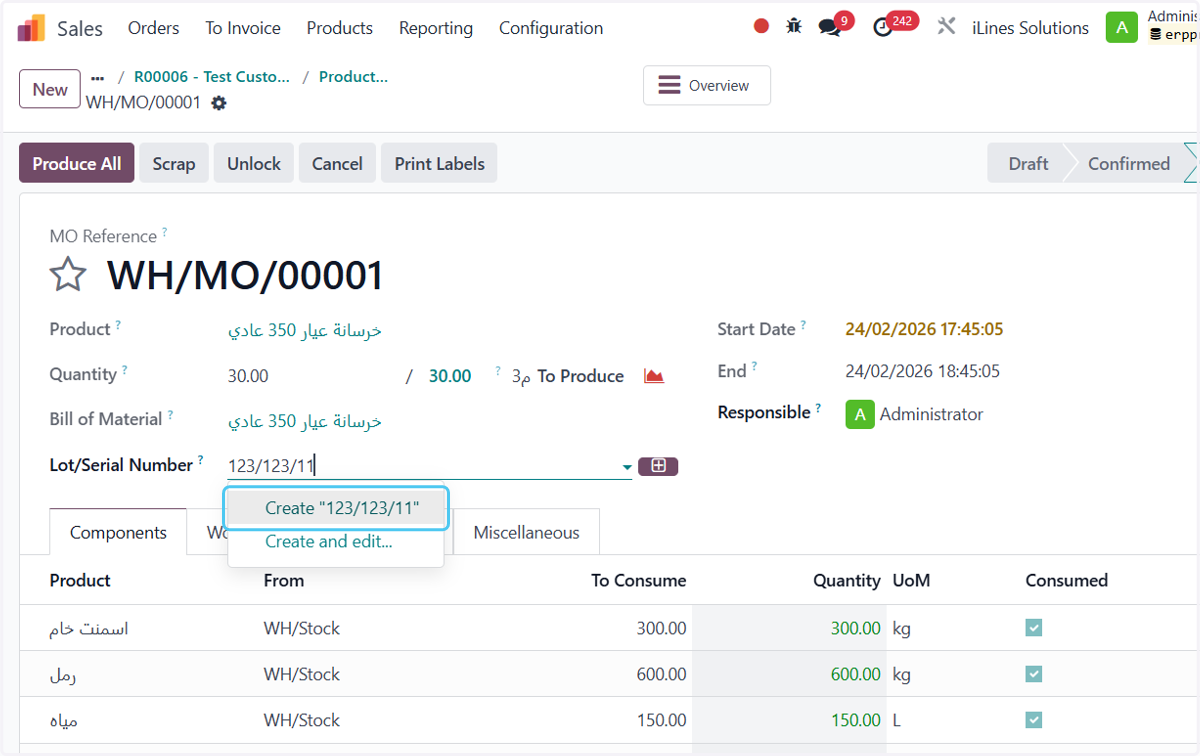Toggle consumed checkbox for رمل

(x=1034, y=674)
